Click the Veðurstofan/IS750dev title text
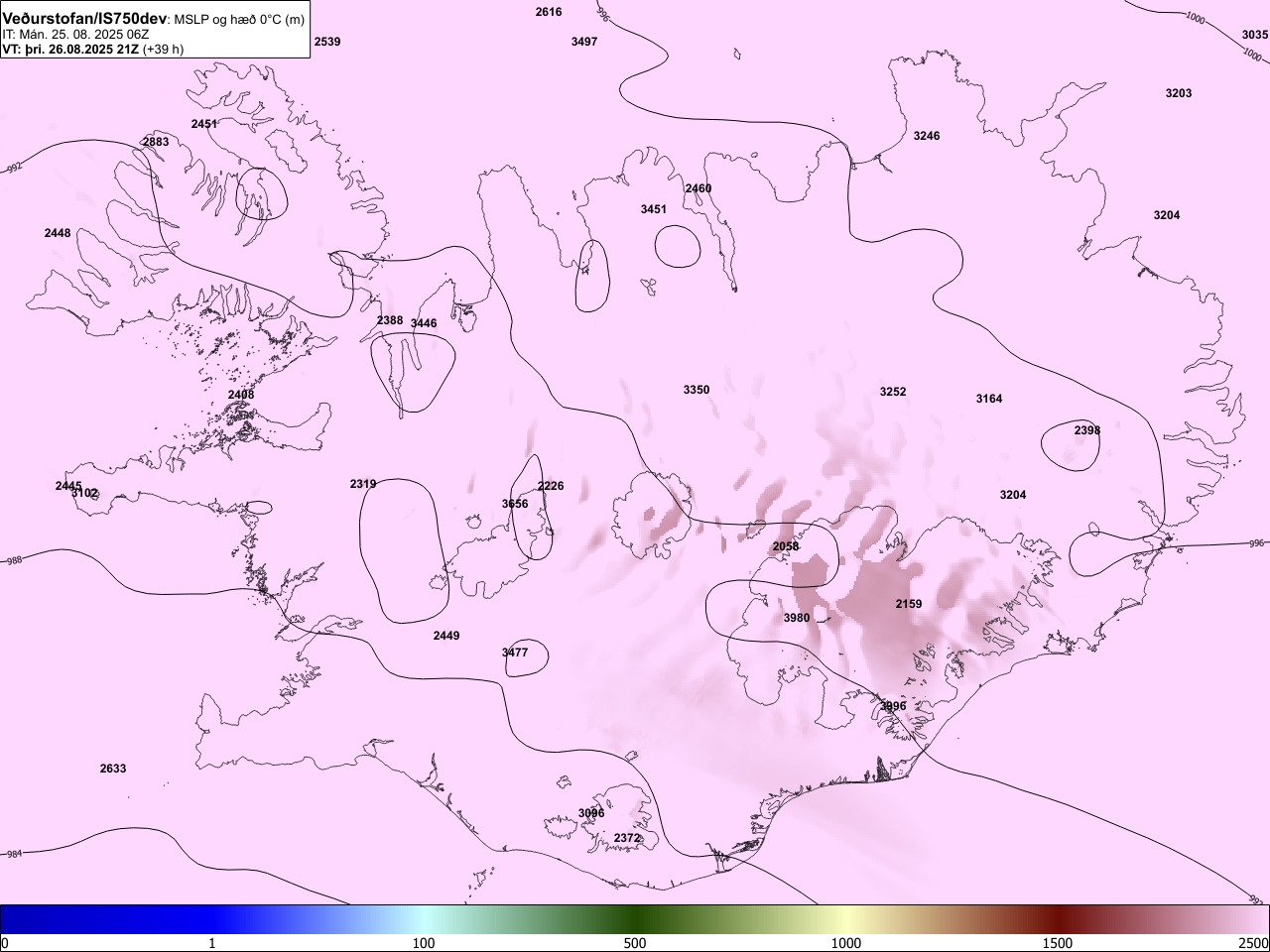The height and width of the screenshot is (952, 1270). click(x=84, y=19)
